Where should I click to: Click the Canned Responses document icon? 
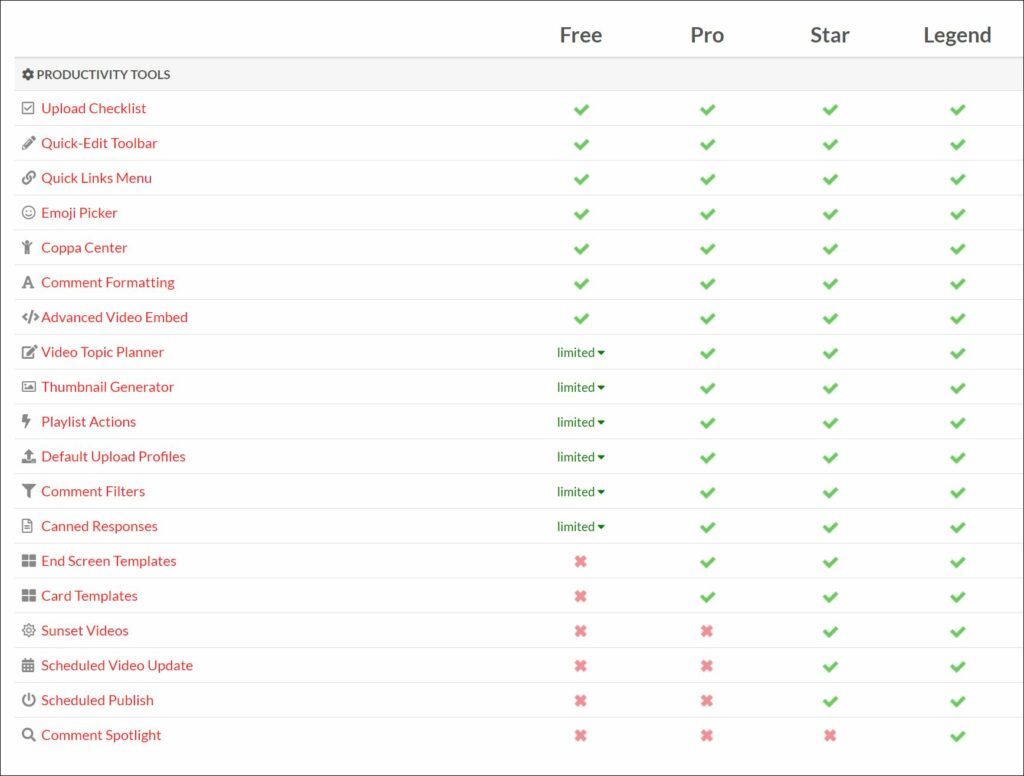pyautogui.click(x=27, y=526)
